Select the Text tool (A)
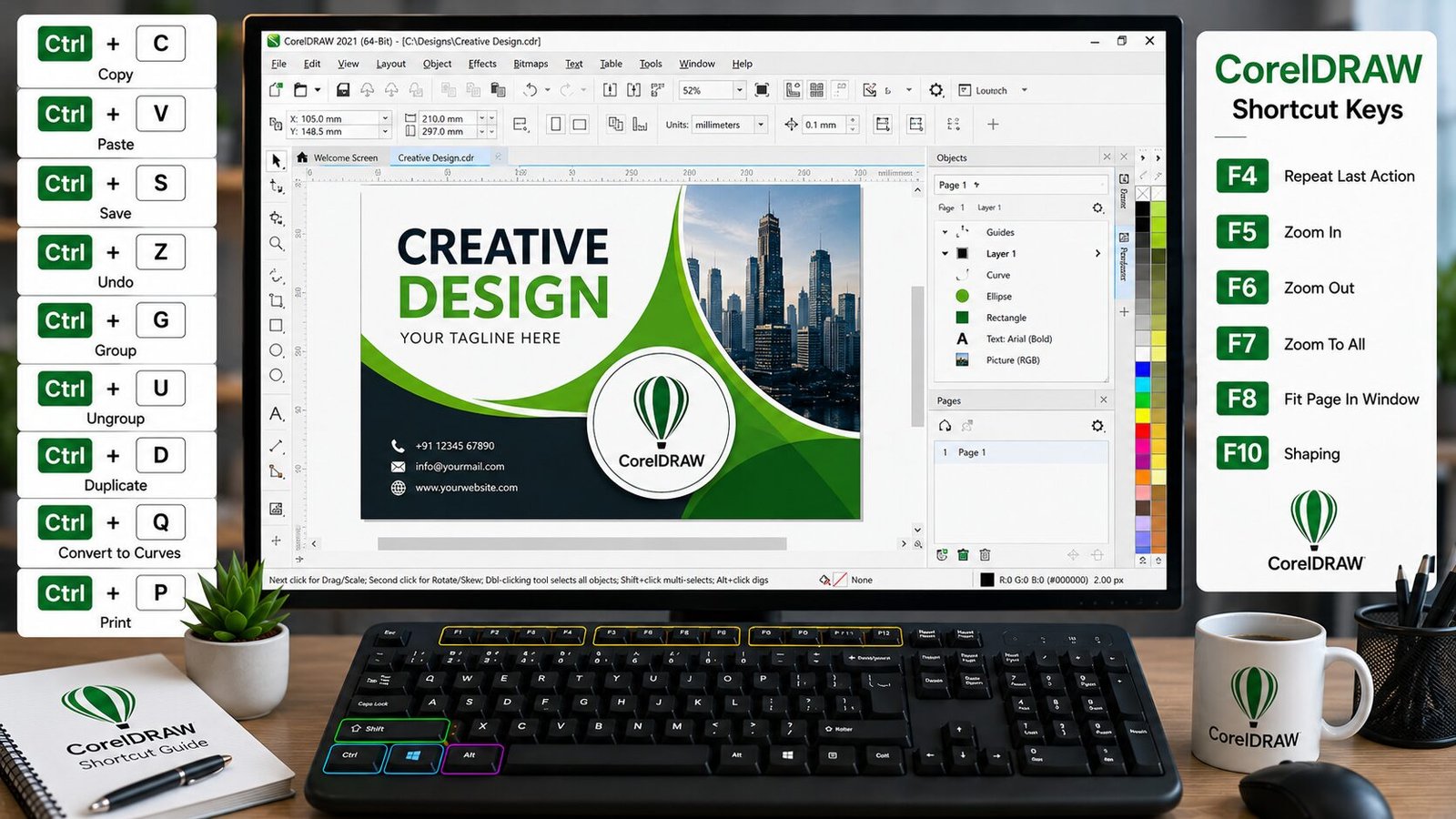The height and width of the screenshot is (819, 1456). tap(277, 414)
